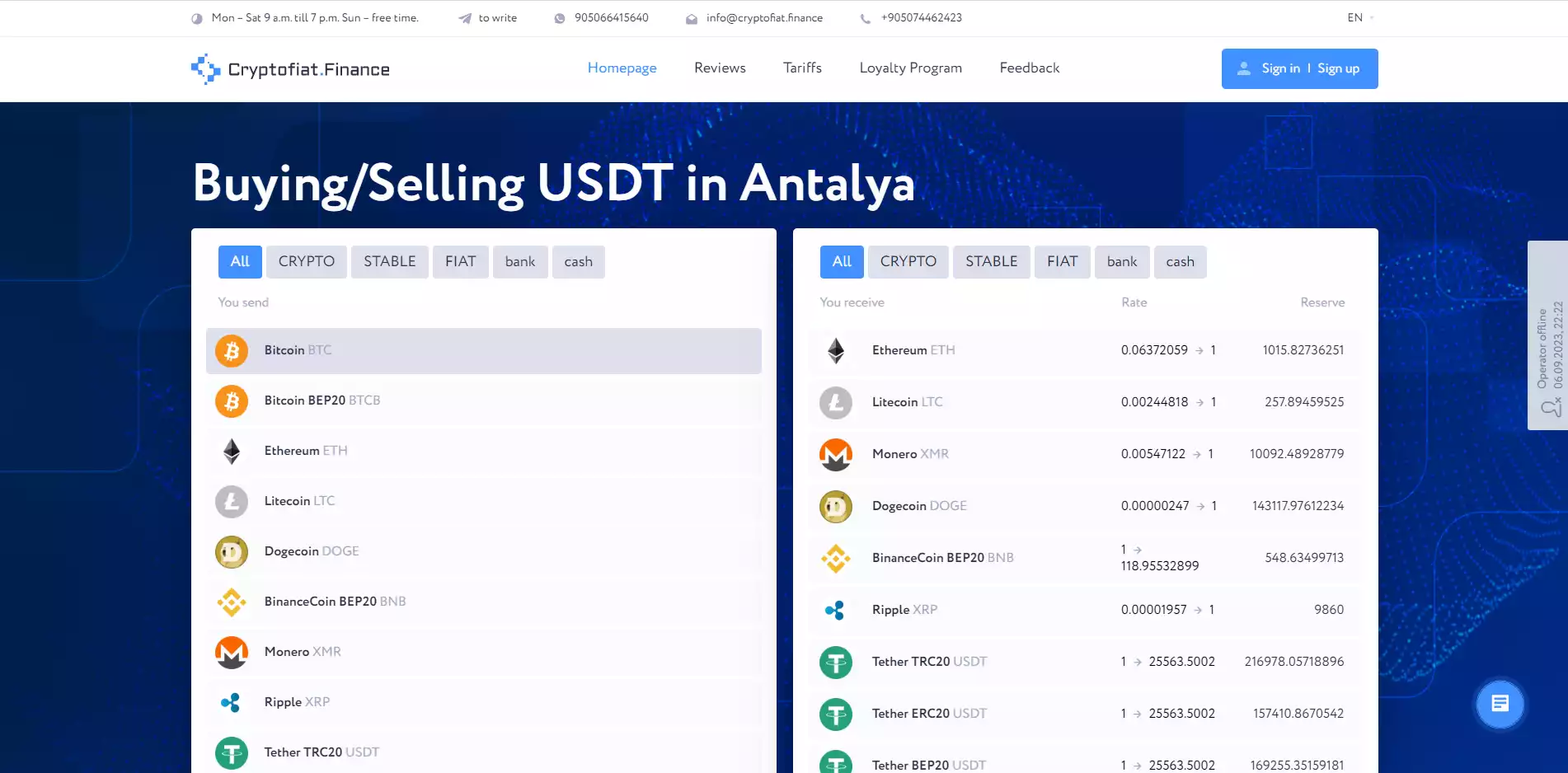Open the Tariffs page
Screen dimensions: 1568x773
click(802, 68)
